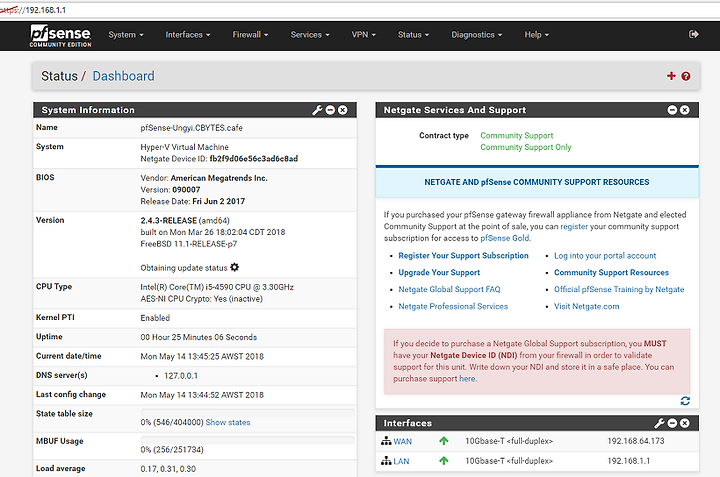Image resolution: width=720 pixels, height=477 pixels.
Task: Open the dashboard help question-mark icon
Action: tap(686, 76)
